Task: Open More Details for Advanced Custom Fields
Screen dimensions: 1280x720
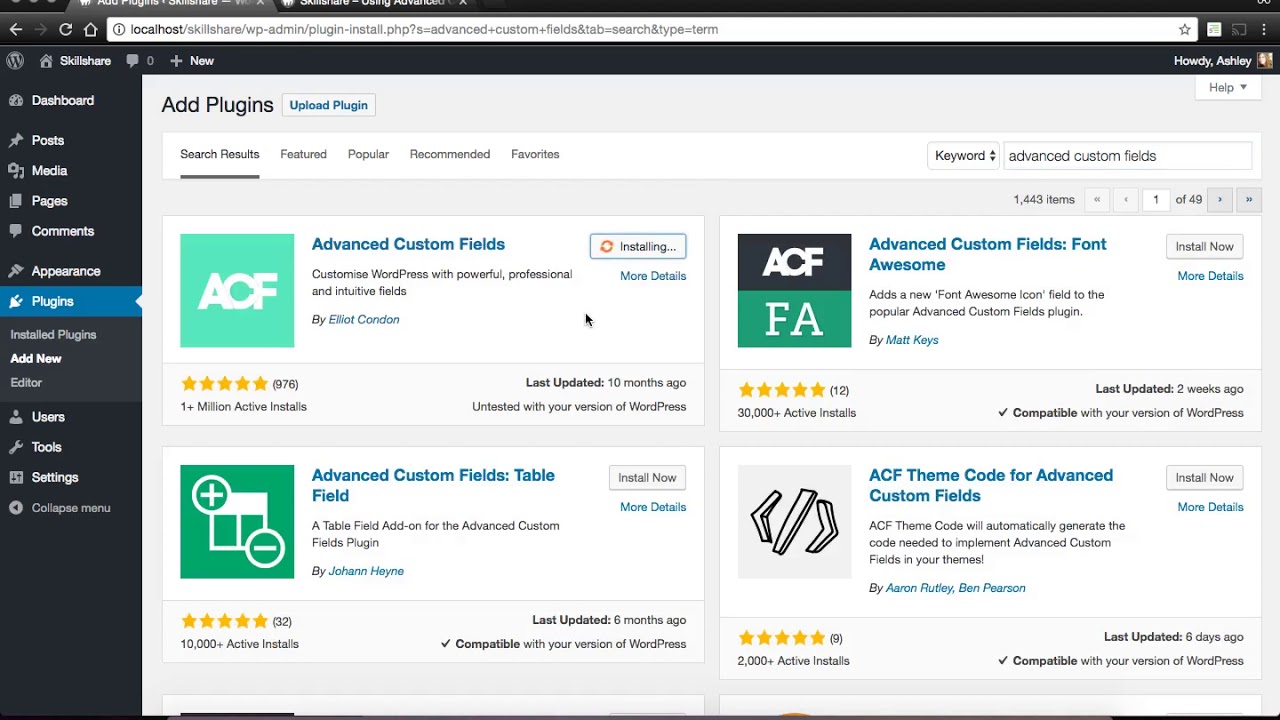Action: pyautogui.click(x=653, y=276)
